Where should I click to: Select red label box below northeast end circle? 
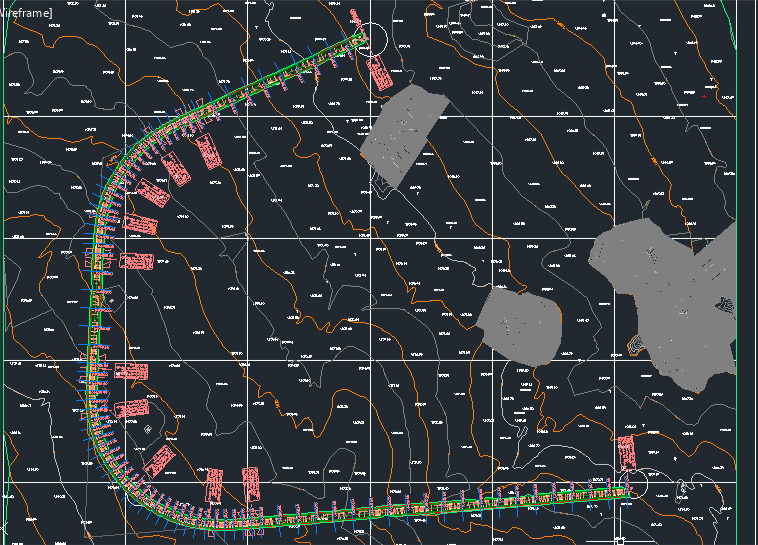click(379, 73)
